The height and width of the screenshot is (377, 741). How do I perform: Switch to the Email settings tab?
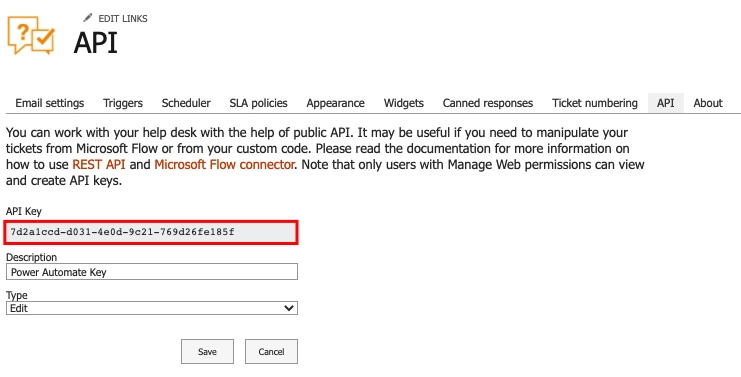tap(50, 103)
